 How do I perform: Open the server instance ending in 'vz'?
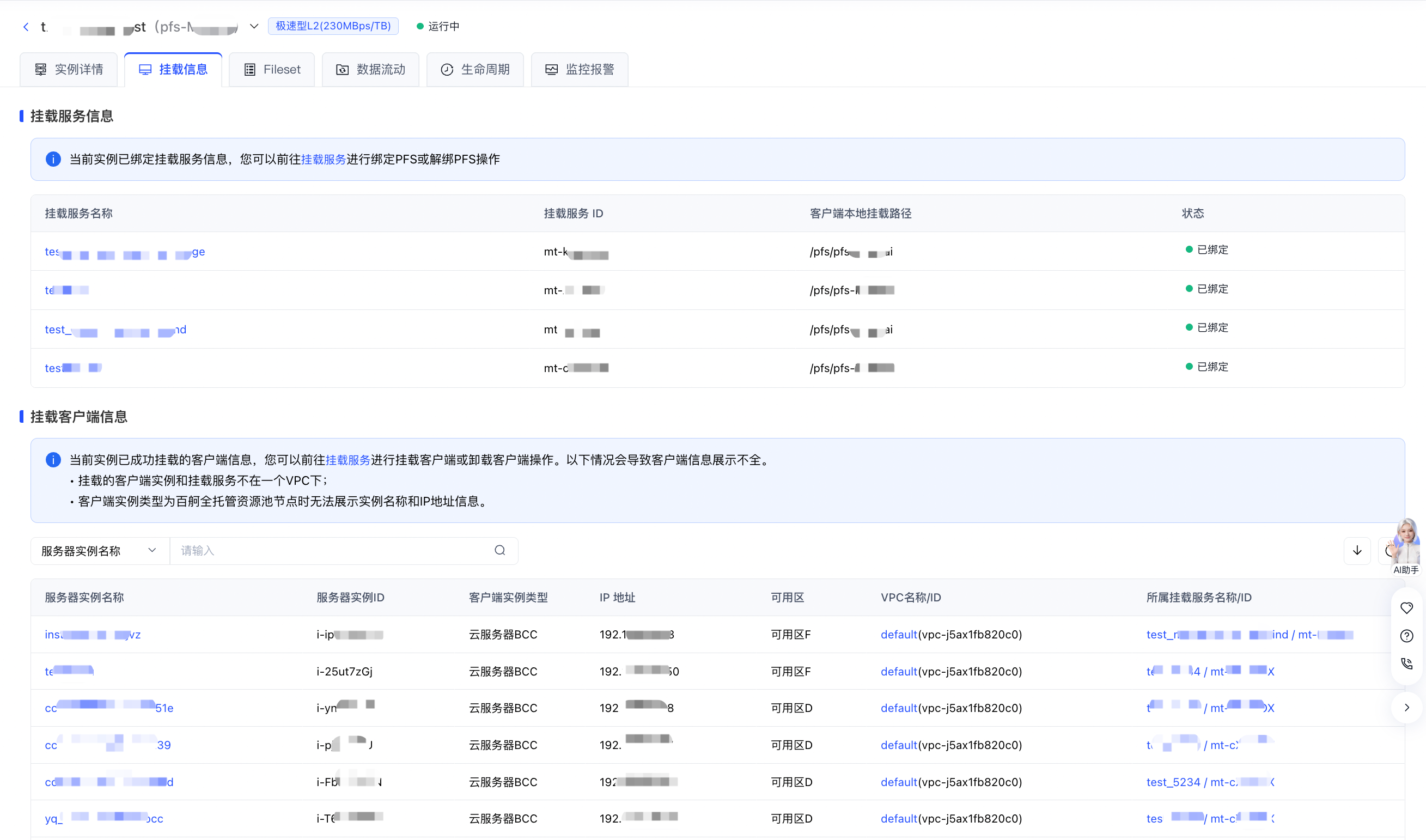click(x=93, y=635)
